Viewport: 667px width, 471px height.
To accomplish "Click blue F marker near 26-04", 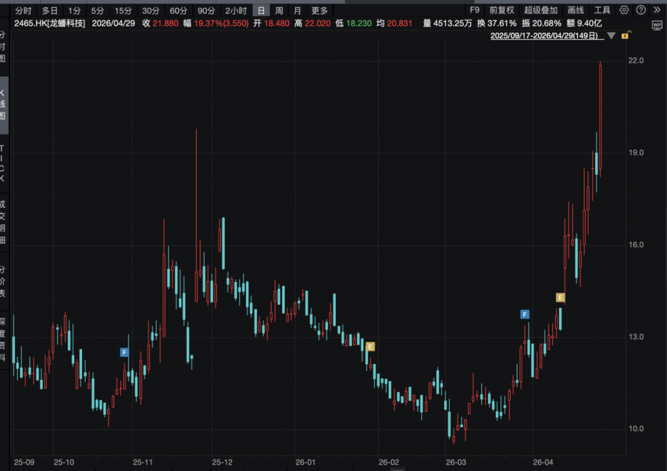I will [x=524, y=314].
